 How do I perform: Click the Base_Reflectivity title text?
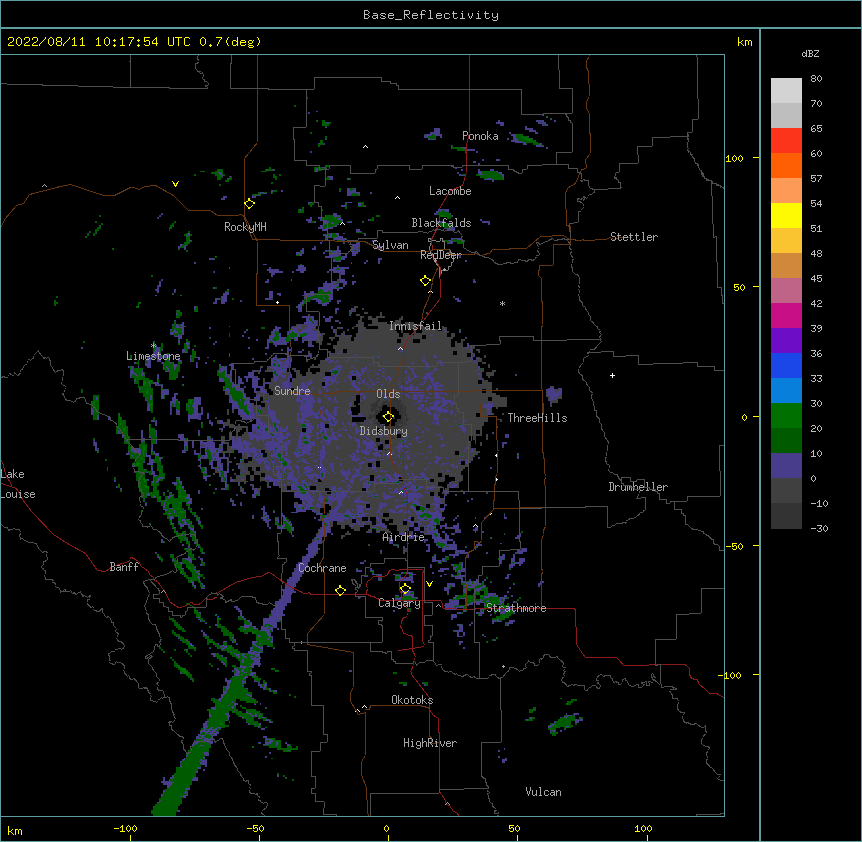431,15
